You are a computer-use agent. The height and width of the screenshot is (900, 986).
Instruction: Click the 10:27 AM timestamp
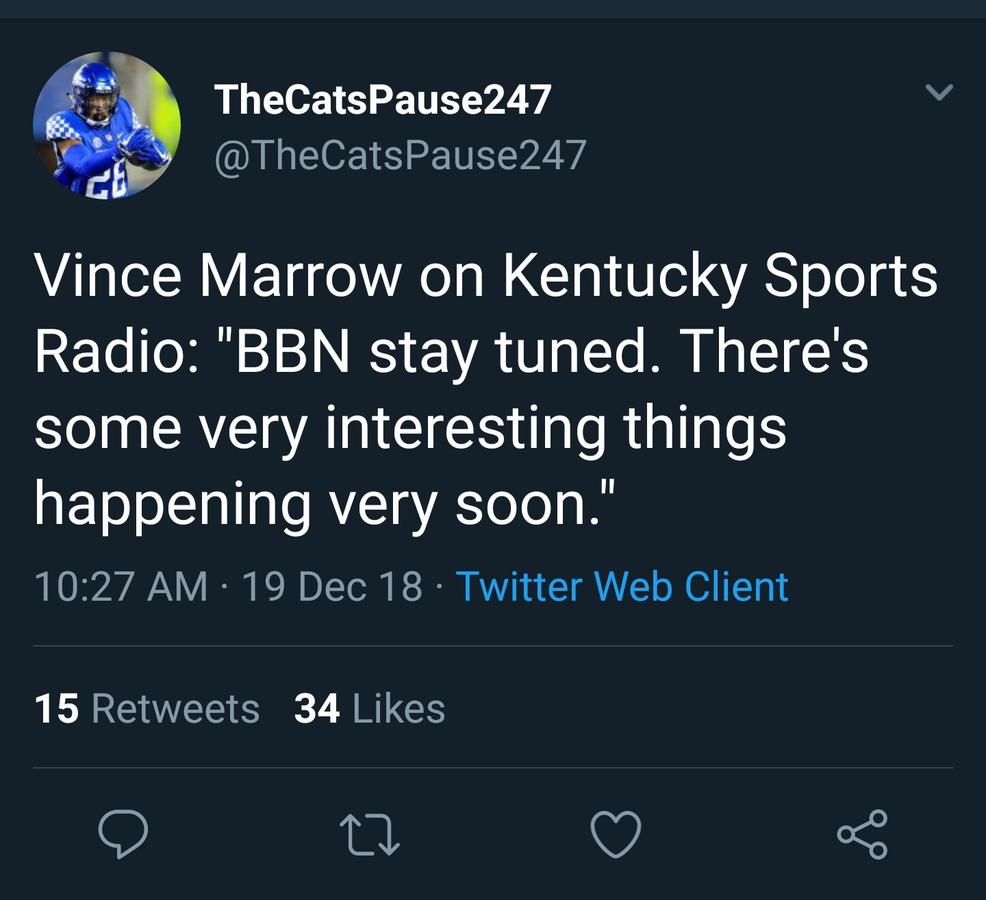[121, 586]
